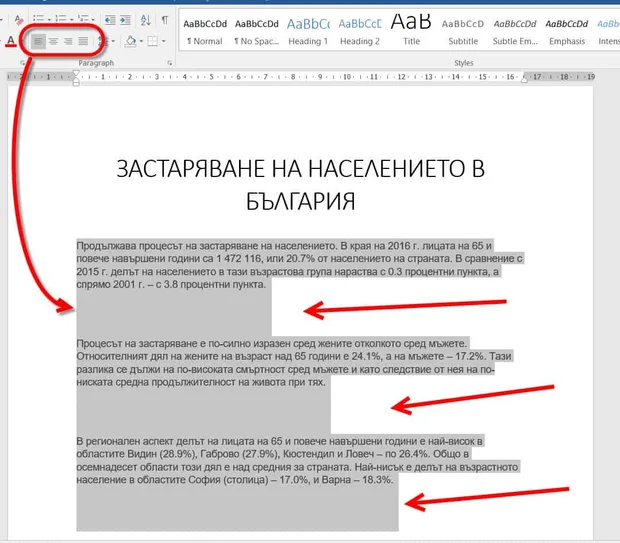Apply the Heading 2 style
The image size is (620, 543).
[360, 32]
